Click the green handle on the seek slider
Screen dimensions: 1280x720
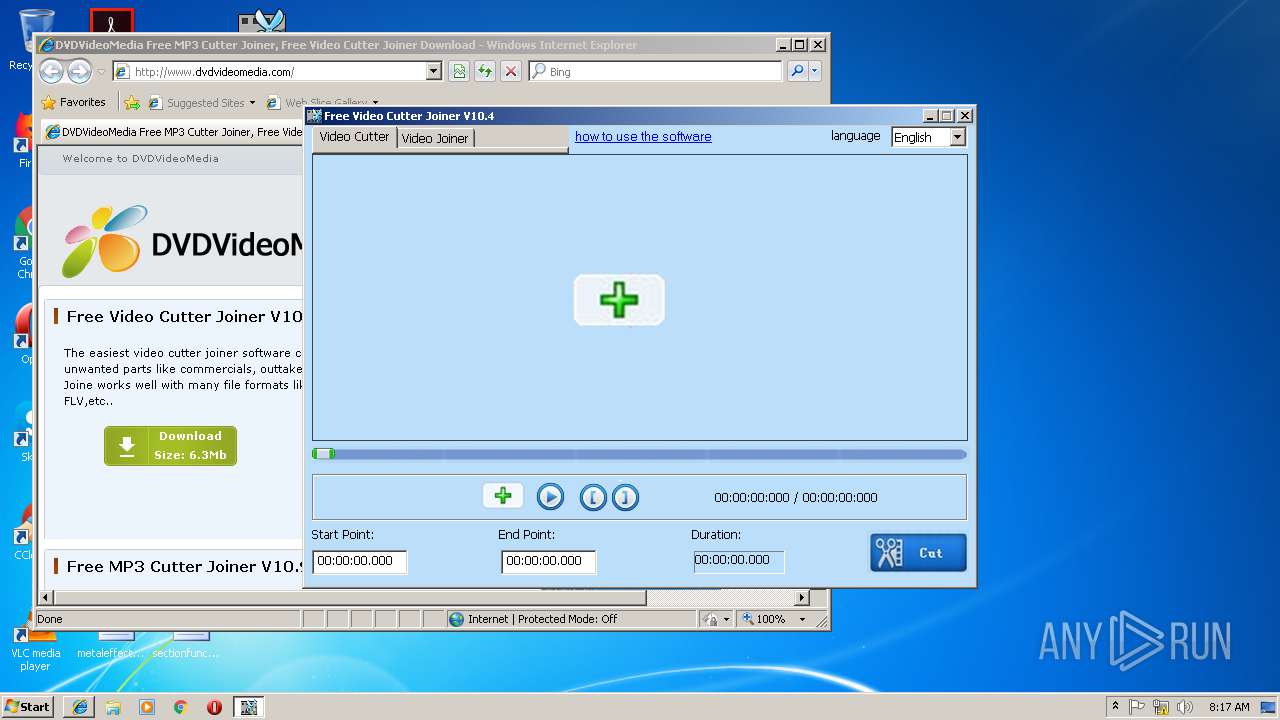pyautogui.click(x=324, y=454)
